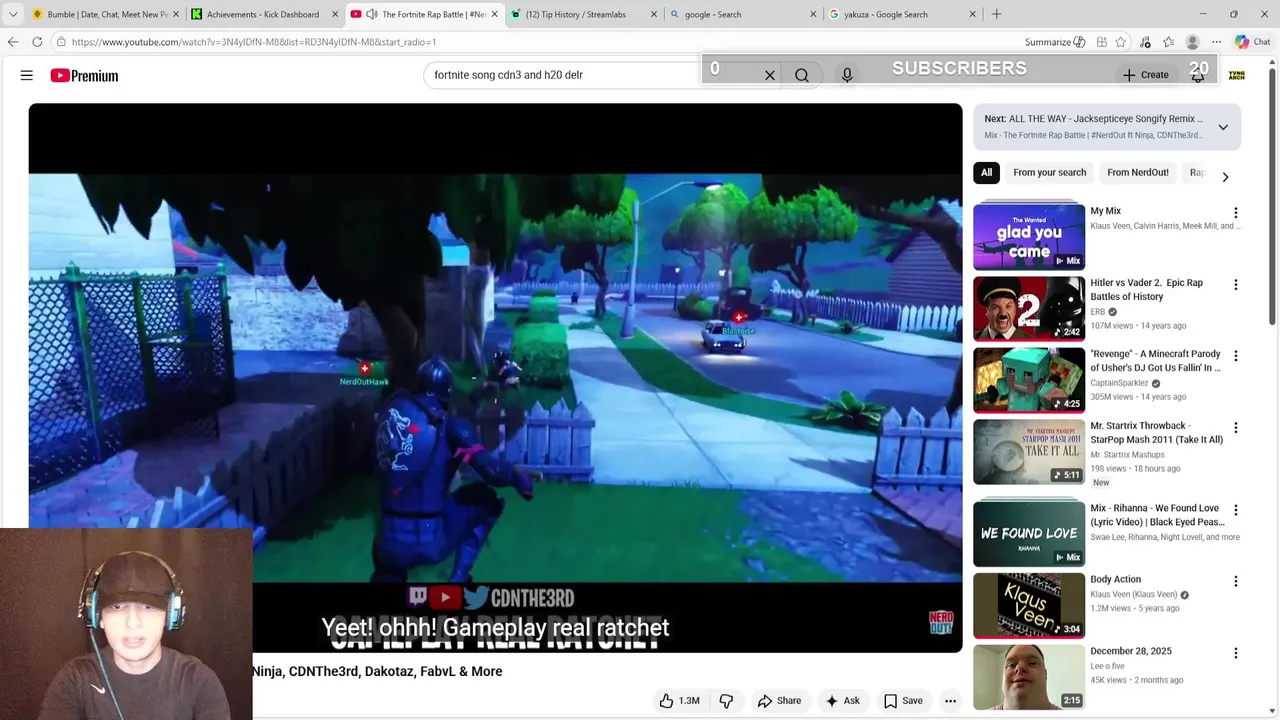1280x720 pixels.
Task: Open the Copilot Chat button
Action: [1252, 42]
